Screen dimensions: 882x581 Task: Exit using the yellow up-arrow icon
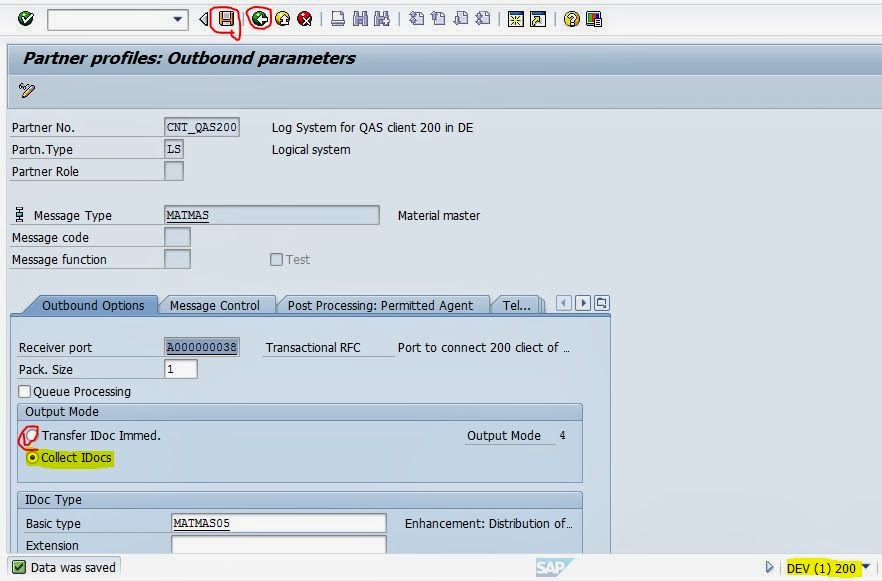click(282, 19)
